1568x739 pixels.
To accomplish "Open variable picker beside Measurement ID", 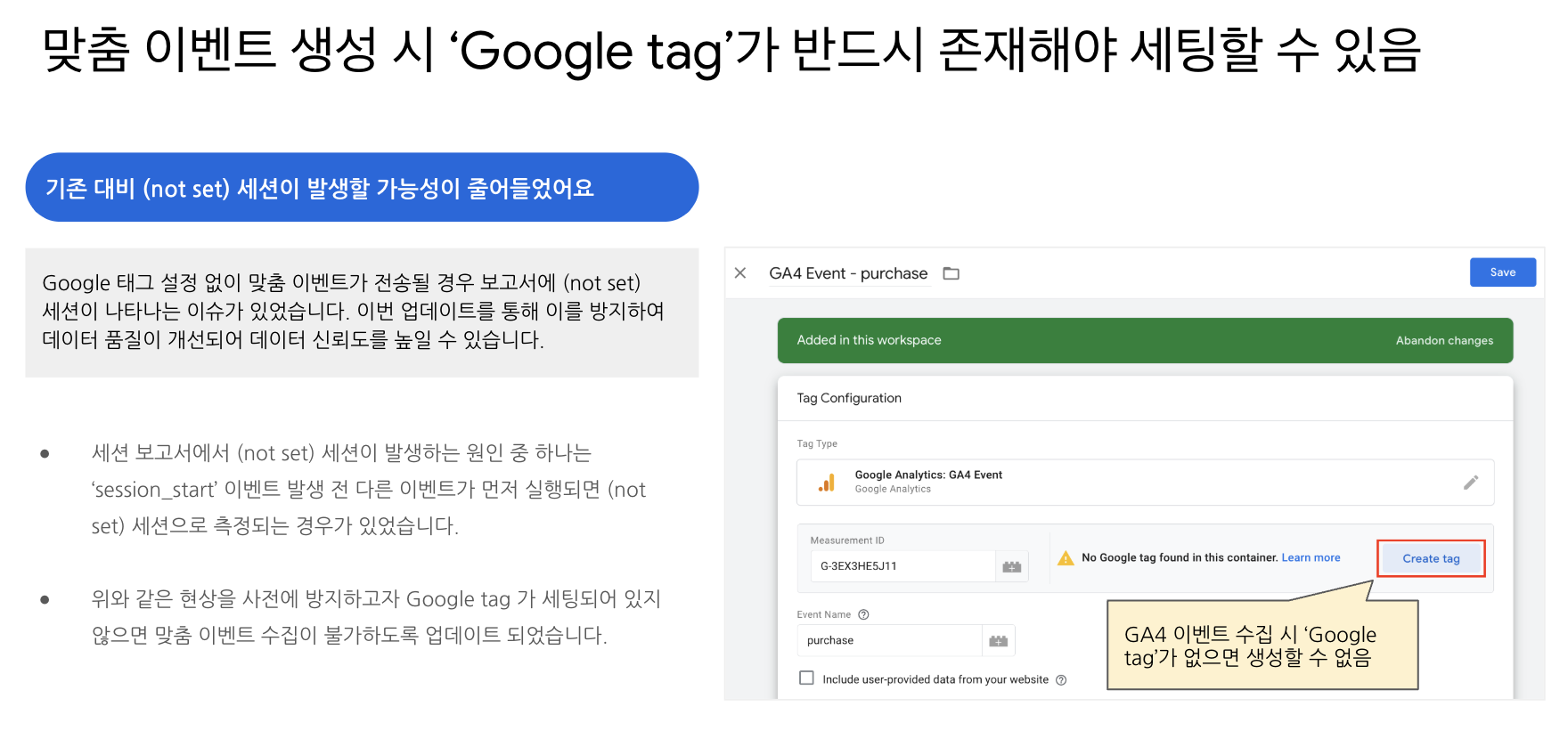I will pos(1012,566).
